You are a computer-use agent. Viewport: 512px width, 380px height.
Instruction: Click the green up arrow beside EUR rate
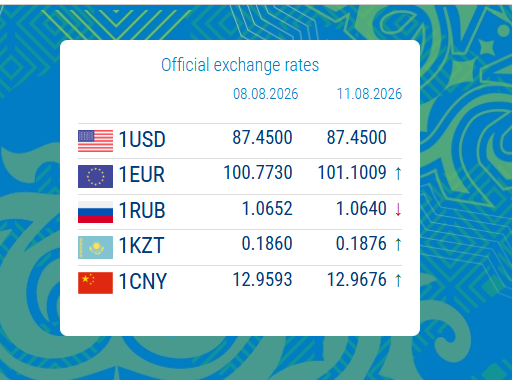398,173
